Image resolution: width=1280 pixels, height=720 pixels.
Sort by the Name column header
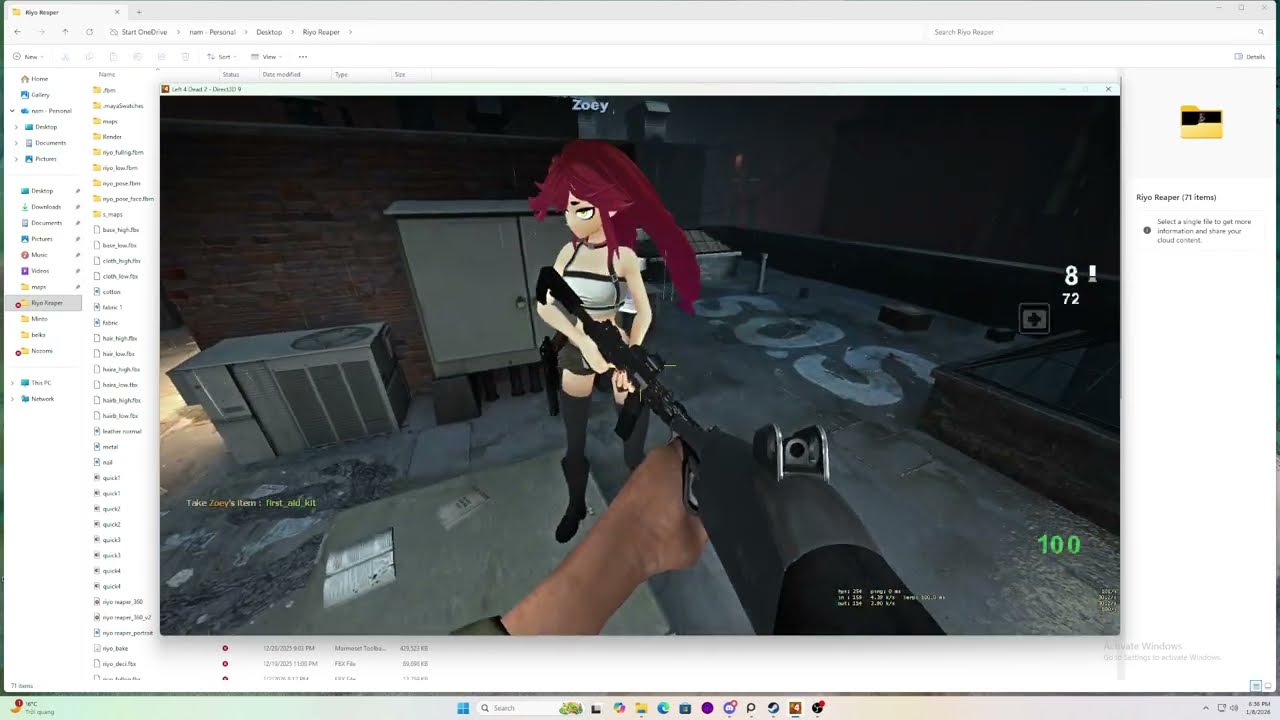107,75
